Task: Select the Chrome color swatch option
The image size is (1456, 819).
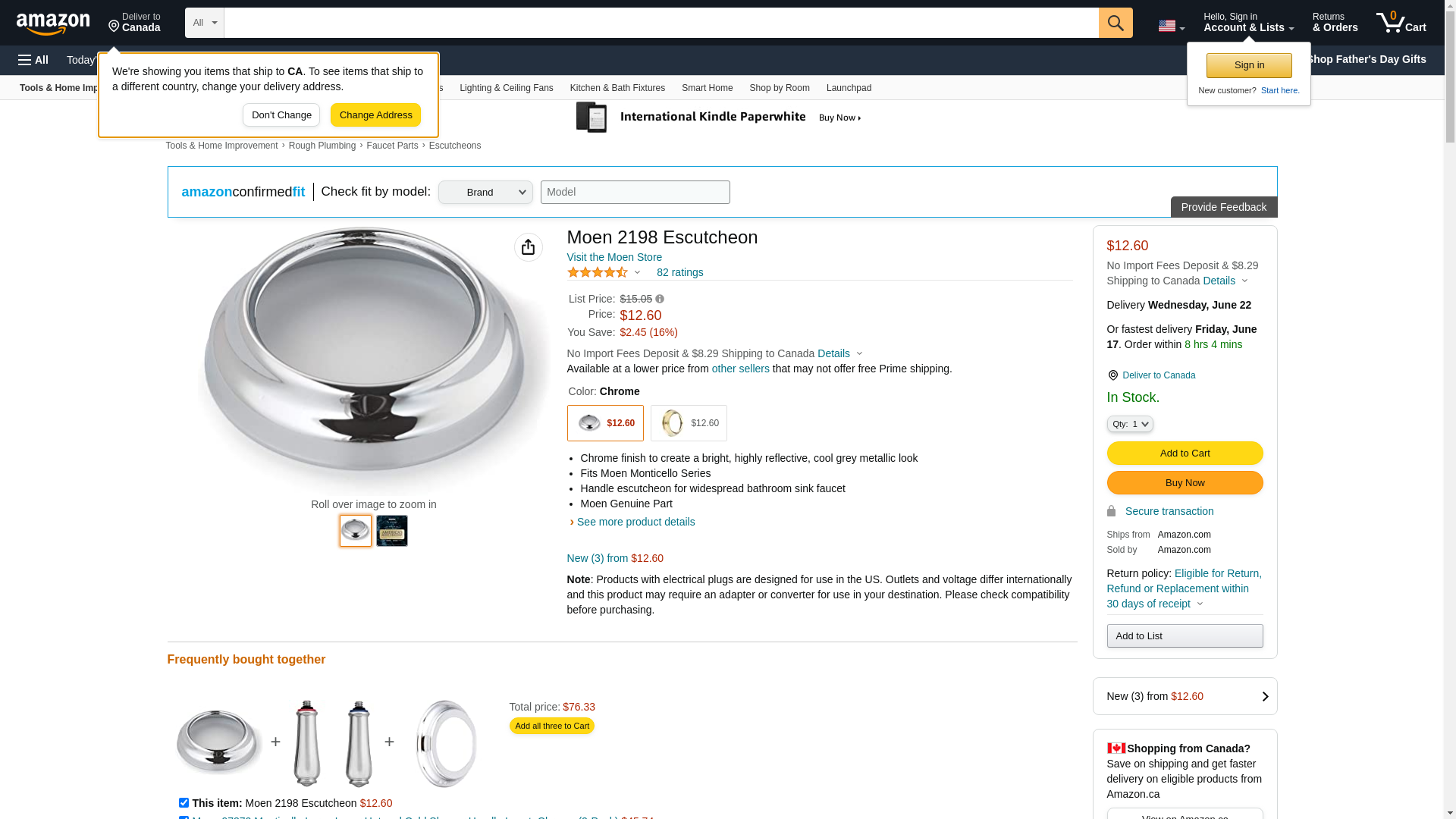Action: 605,423
